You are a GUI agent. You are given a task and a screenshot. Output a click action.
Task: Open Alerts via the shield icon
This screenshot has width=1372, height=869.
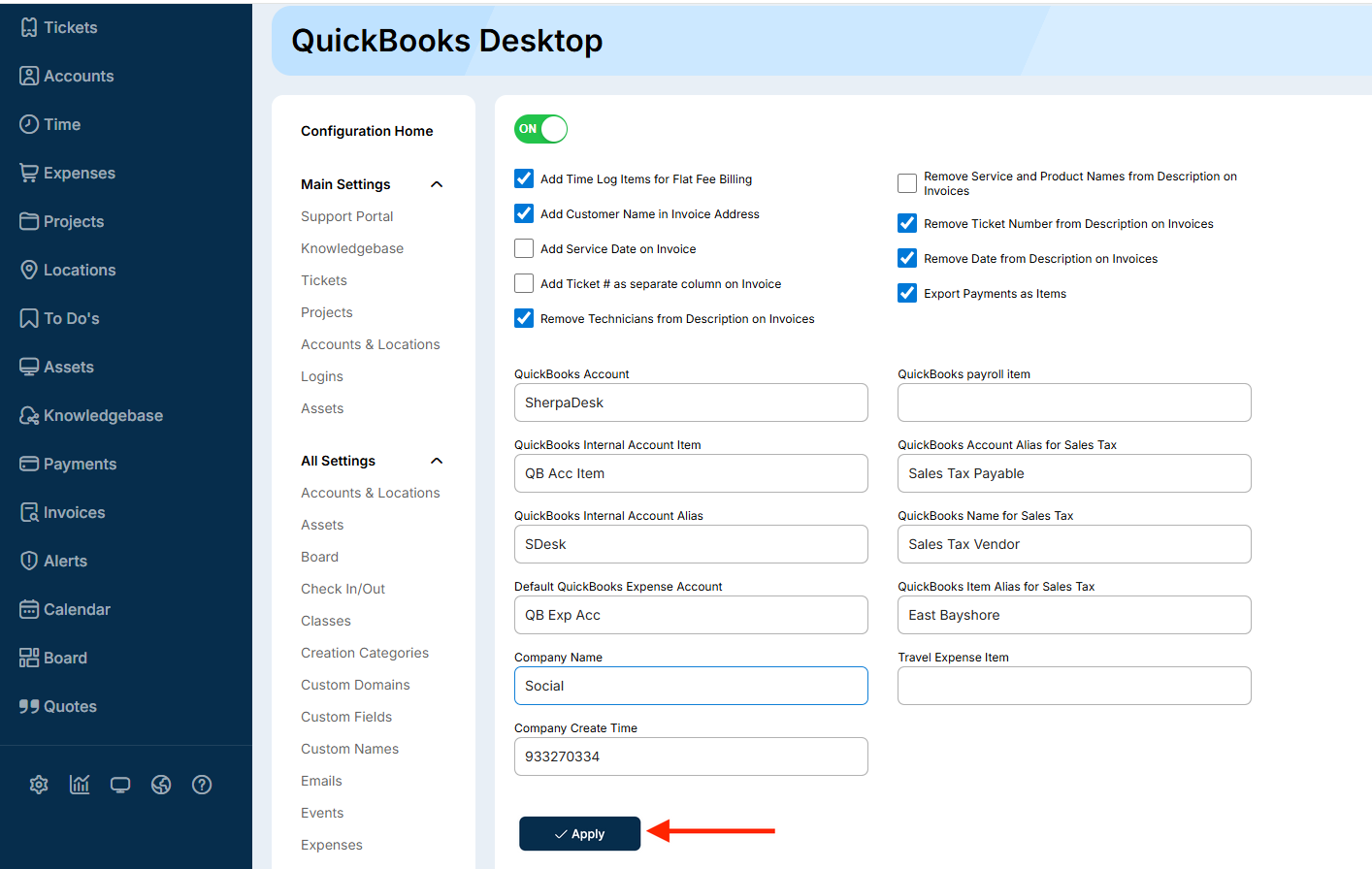pos(29,561)
